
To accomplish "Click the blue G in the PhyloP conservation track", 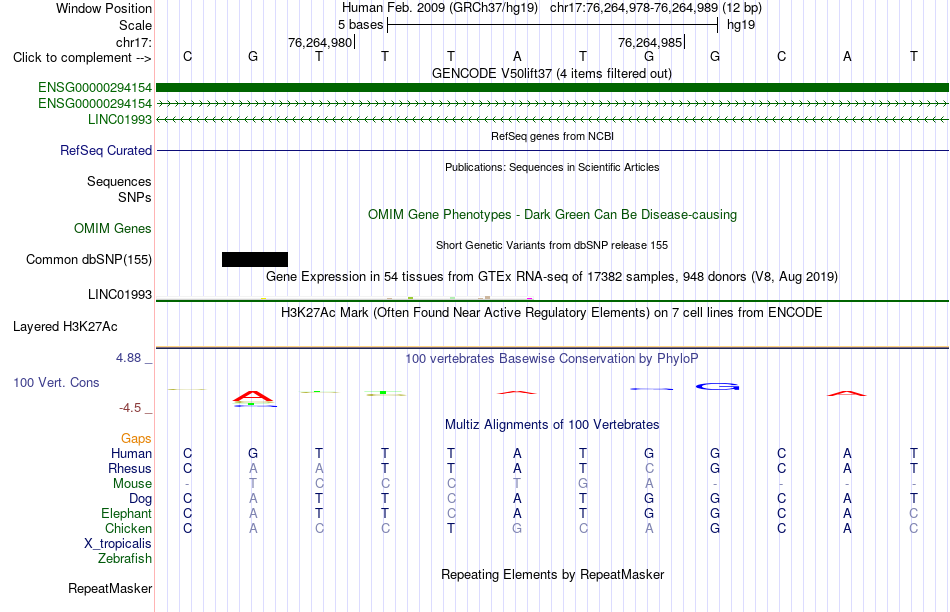I will [717, 387].
